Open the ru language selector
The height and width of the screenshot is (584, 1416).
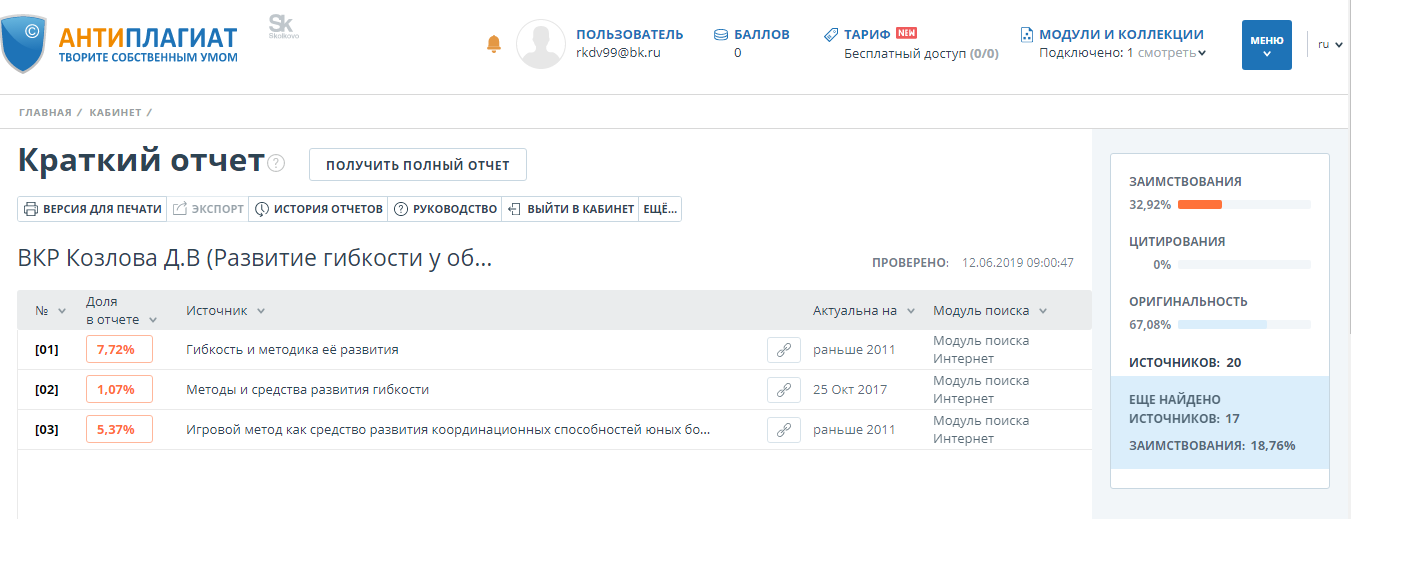pos(1329,44)
